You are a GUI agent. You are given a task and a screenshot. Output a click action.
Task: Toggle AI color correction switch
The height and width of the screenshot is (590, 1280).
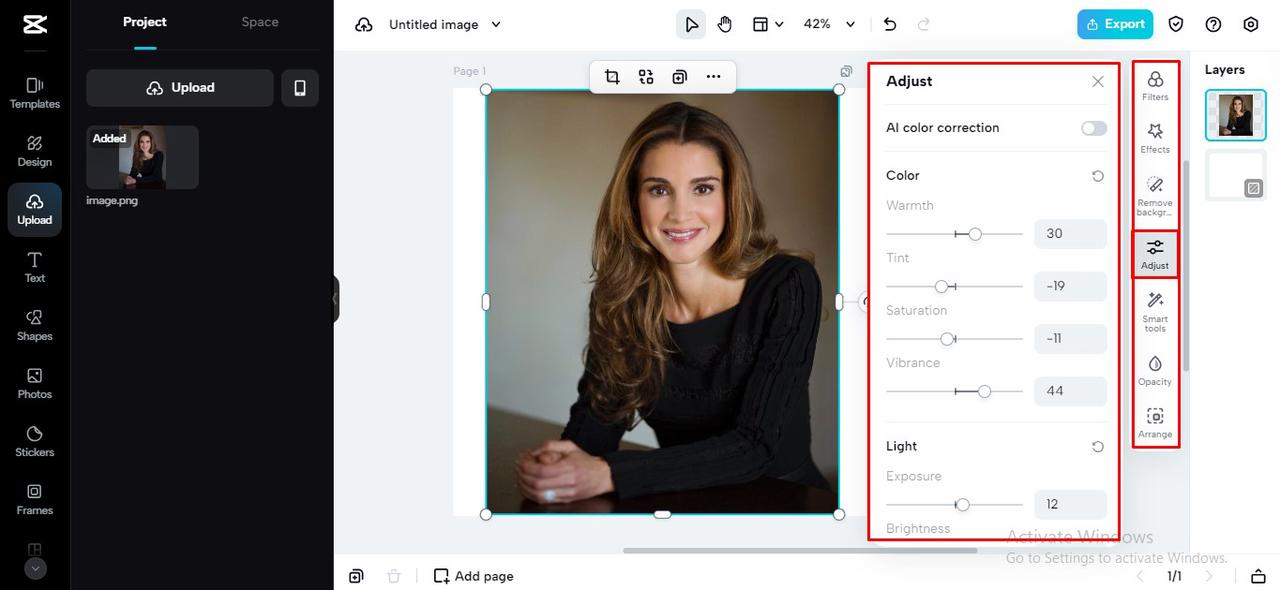pos(1094,128)
